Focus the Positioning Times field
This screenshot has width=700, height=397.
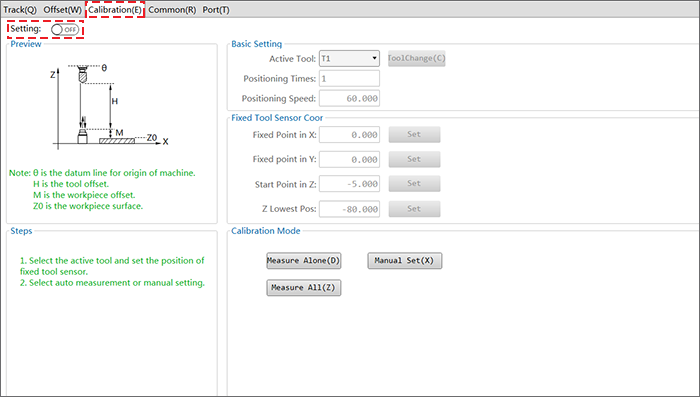coord(349,79)
